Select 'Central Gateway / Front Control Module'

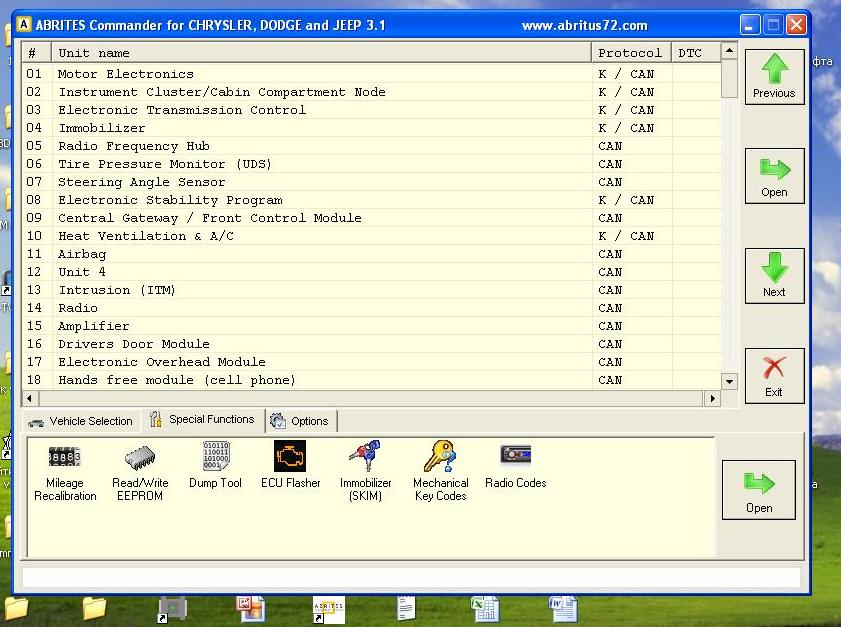pos(210,218)
